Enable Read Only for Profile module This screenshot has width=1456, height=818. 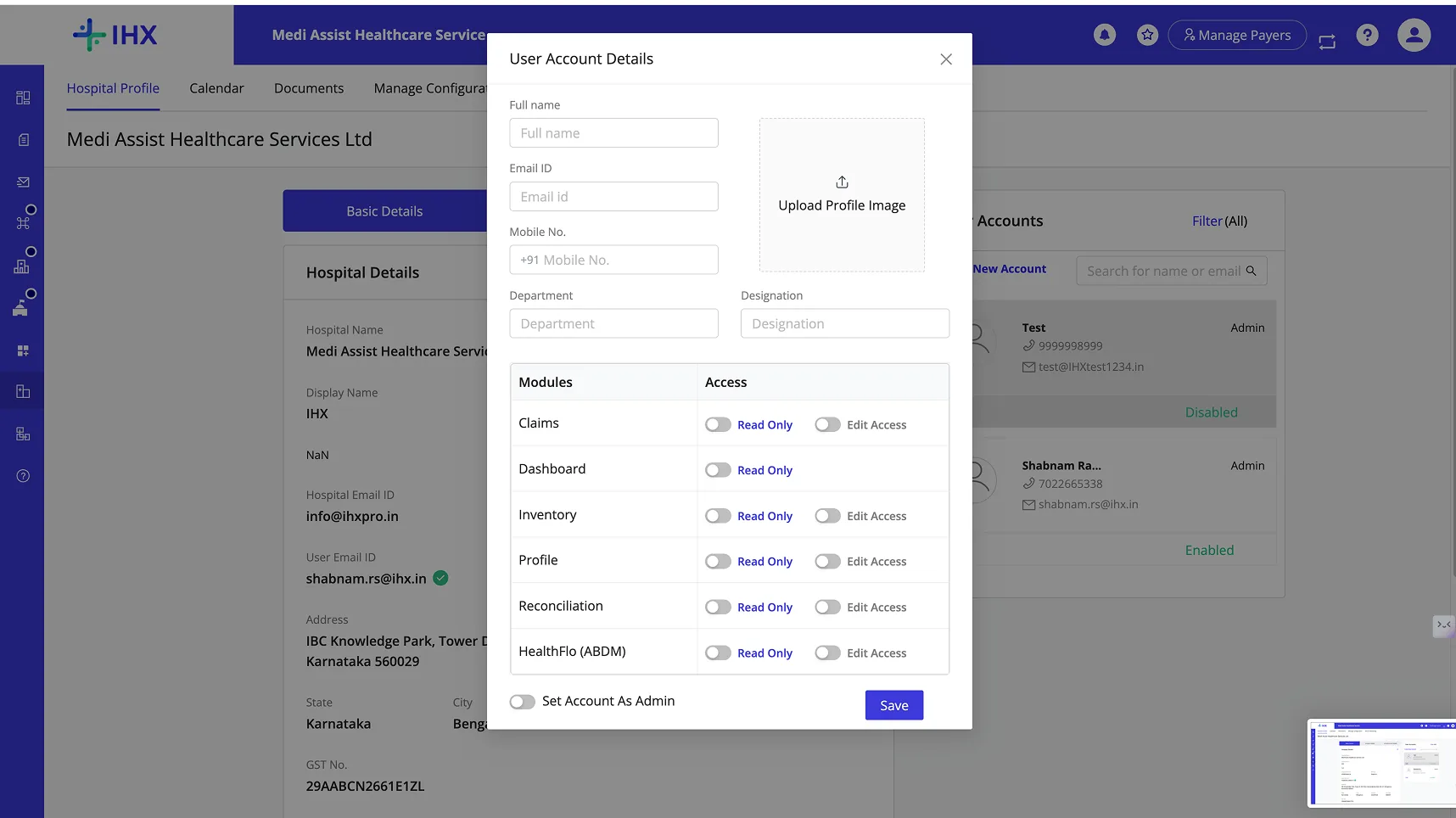(718, 562)
